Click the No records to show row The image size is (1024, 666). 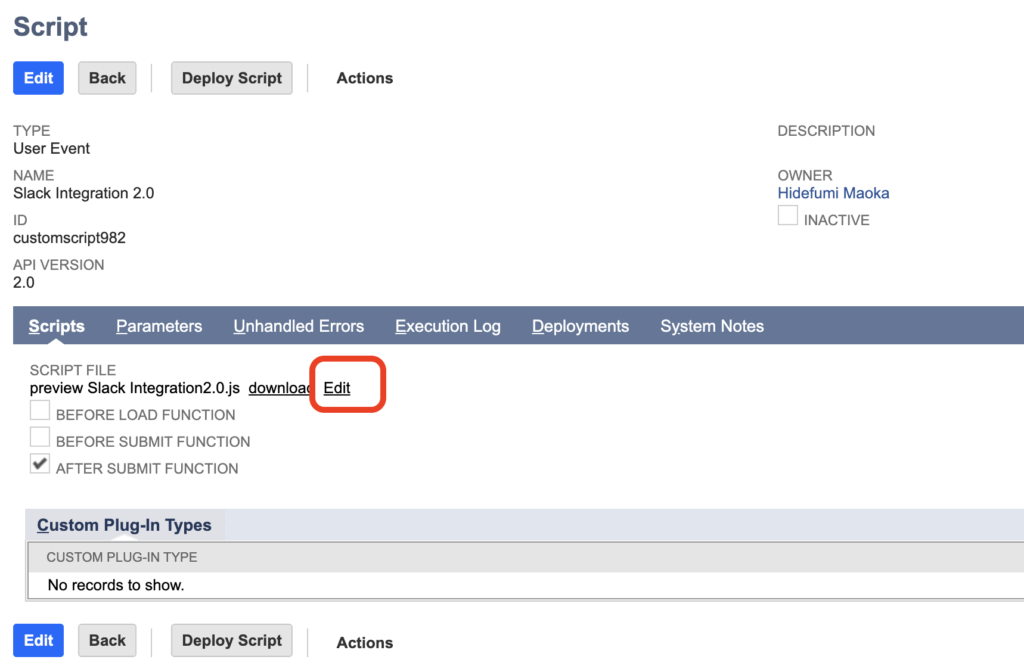[526, 585]
